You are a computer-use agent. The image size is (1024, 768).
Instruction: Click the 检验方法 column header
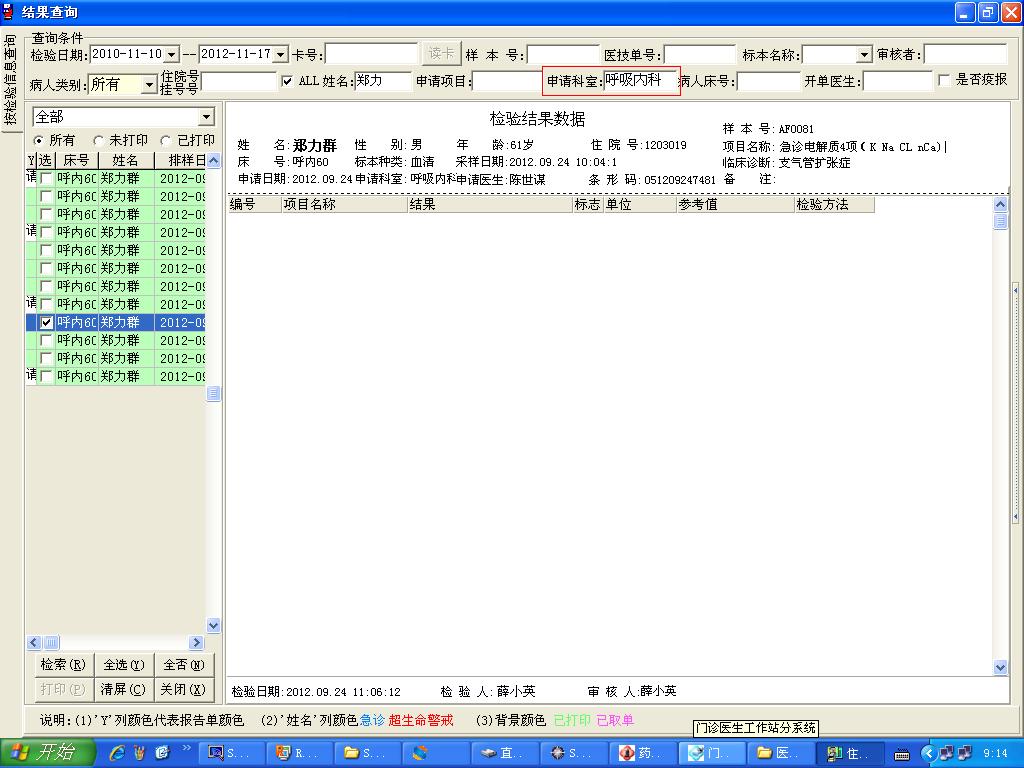(x=834, y=204)
